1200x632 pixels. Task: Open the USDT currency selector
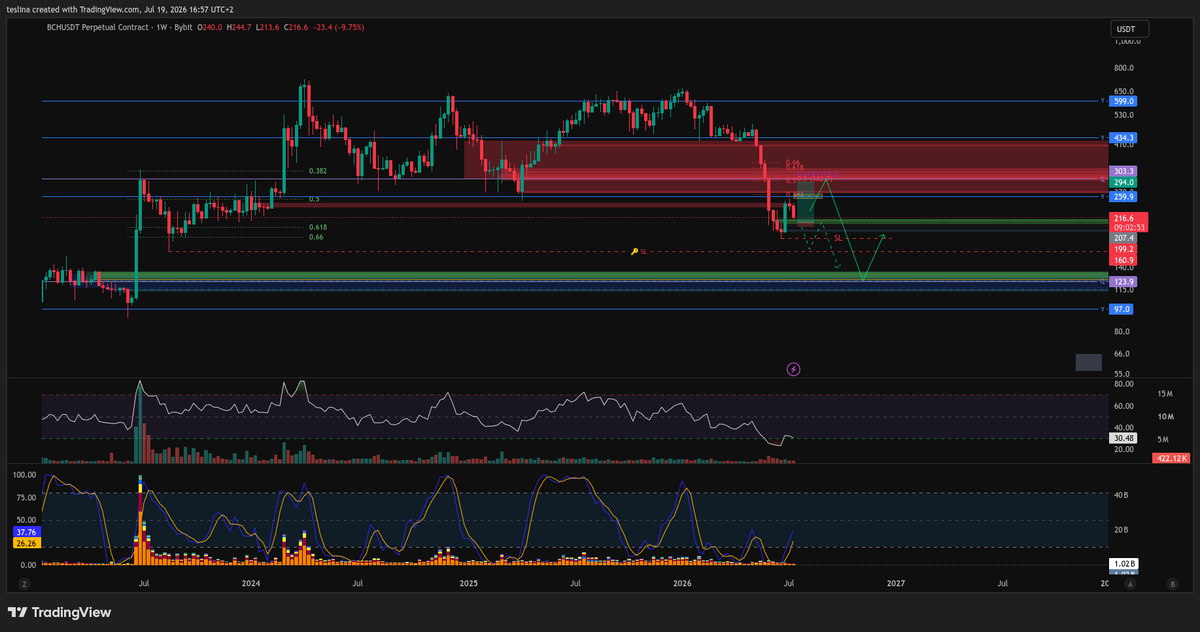pos(1130,29)
